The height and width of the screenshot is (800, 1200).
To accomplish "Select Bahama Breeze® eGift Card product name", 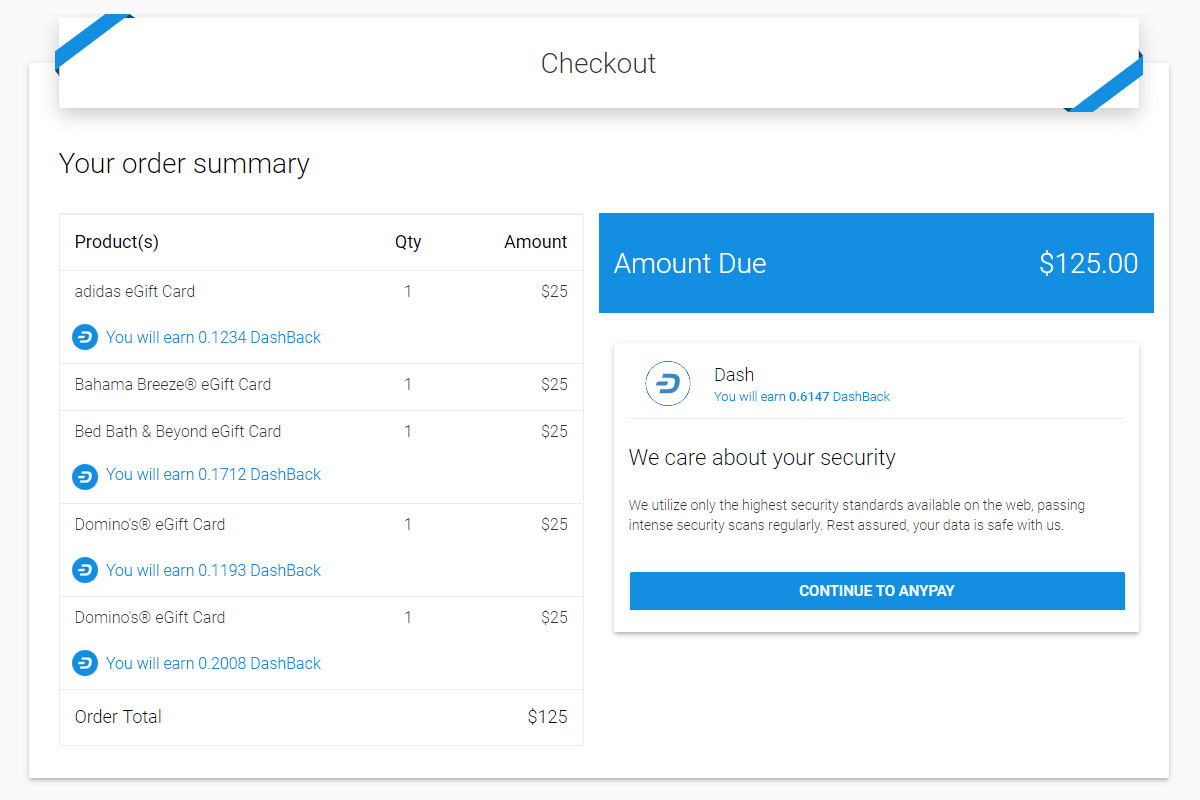I will click(173, 384).
